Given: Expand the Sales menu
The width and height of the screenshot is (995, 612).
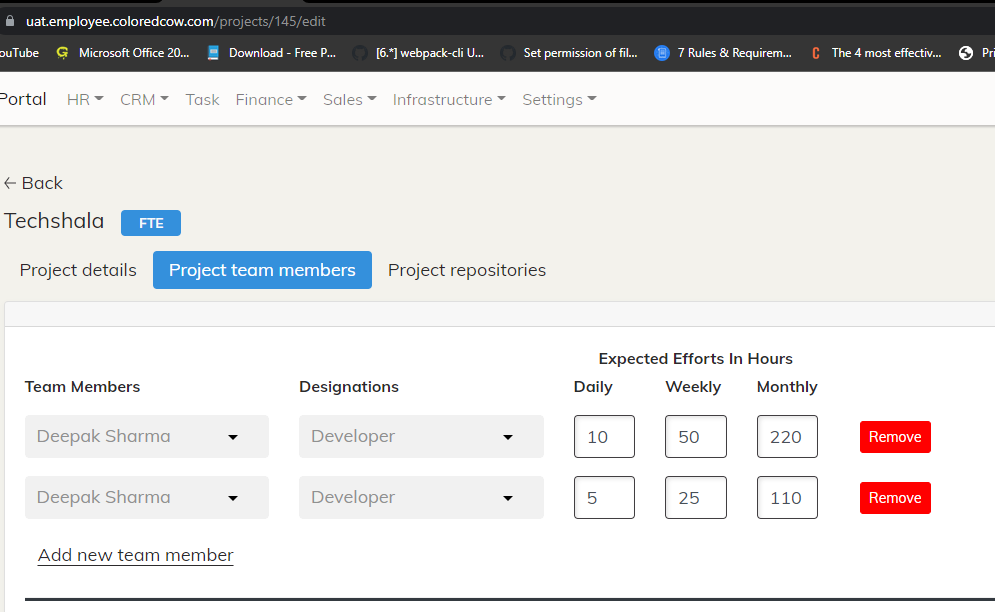Looking at the screenshot, I should point(350,100).
